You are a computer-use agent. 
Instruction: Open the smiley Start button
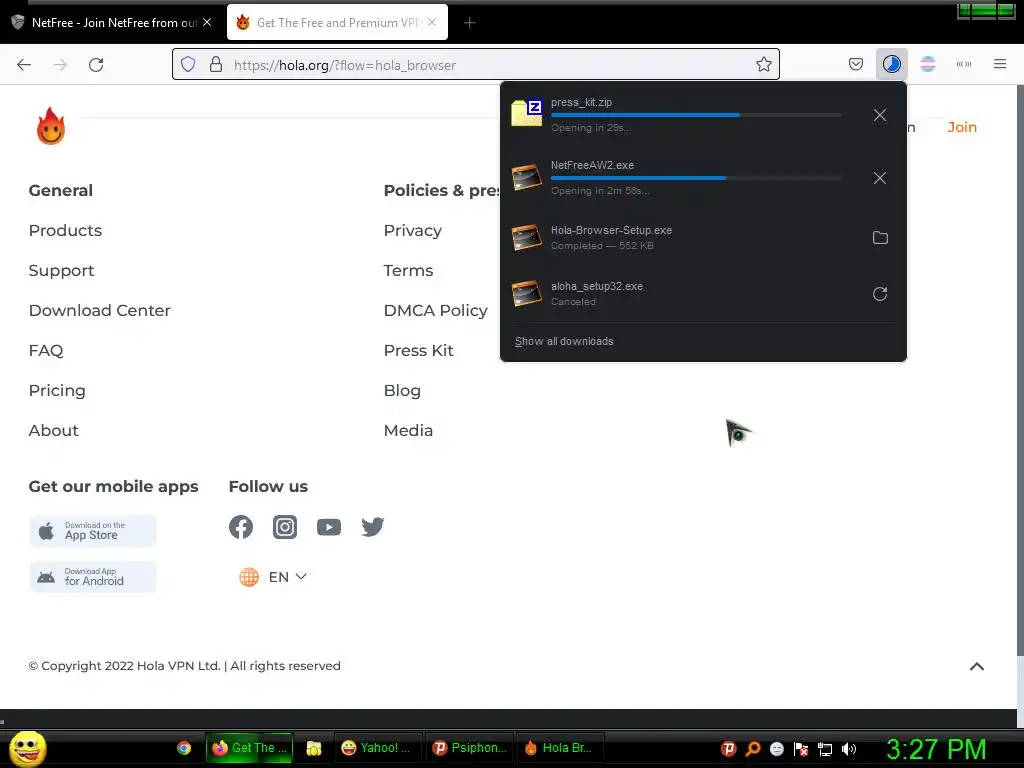(x=27, y=748)
